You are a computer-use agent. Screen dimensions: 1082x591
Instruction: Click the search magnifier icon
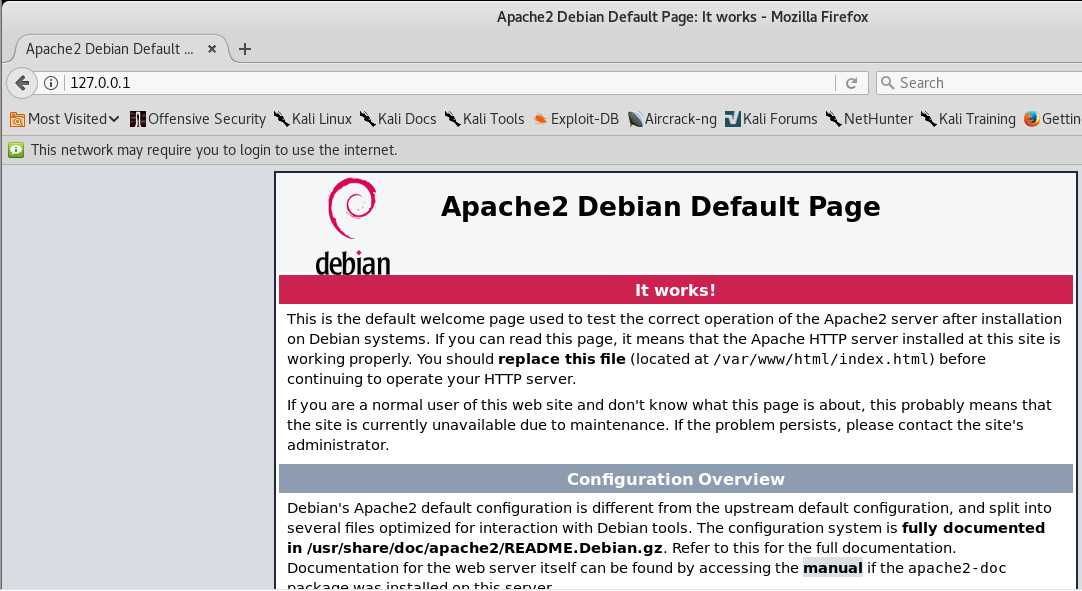(888, 83)
